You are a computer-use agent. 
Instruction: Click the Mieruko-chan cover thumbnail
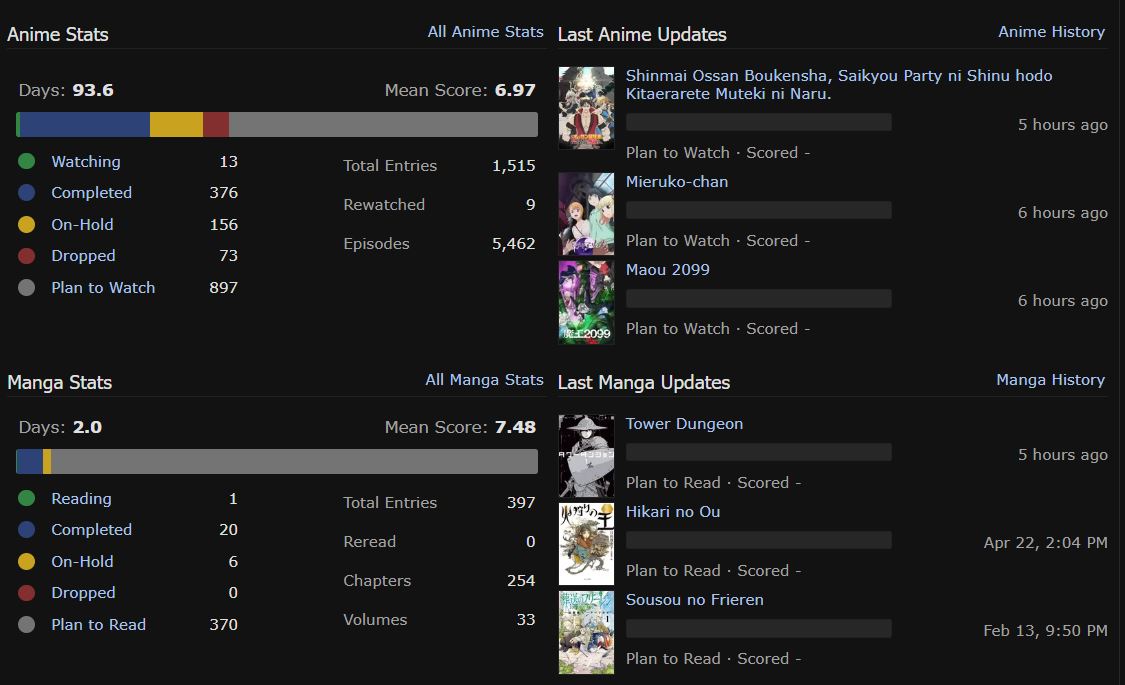pos(586,214)
